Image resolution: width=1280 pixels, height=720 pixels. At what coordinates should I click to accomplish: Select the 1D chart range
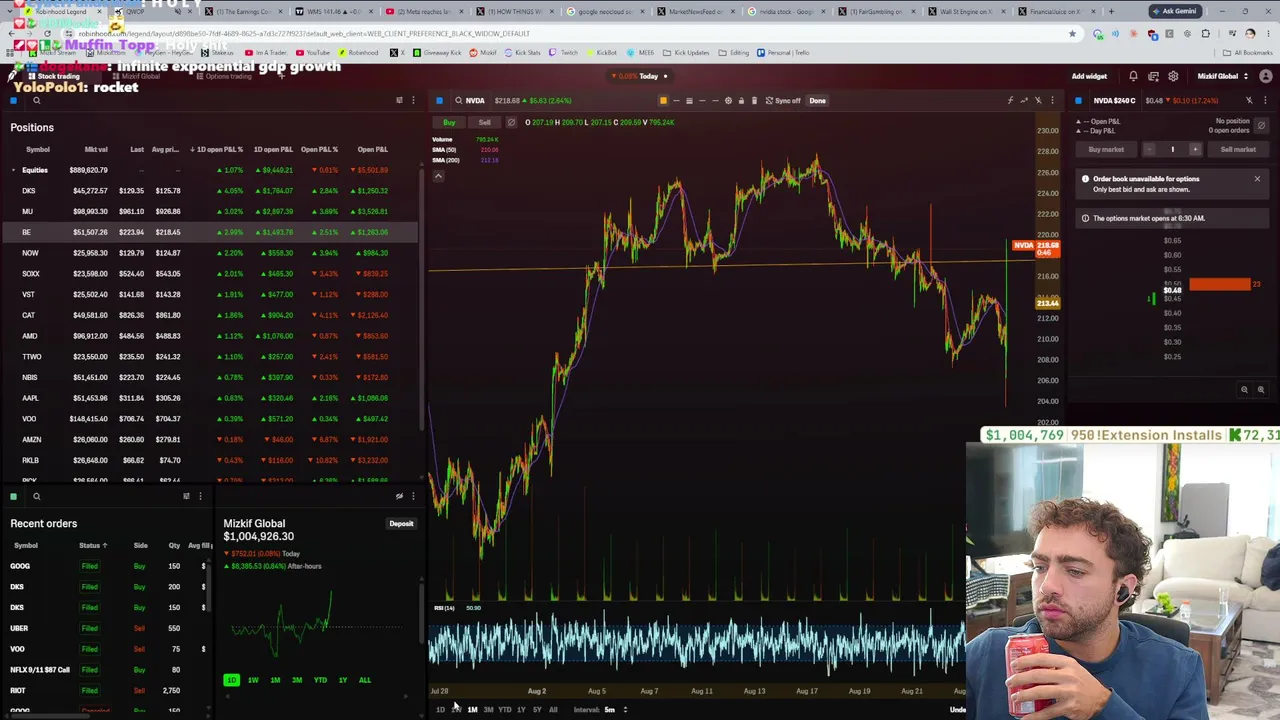tap(440, 710)
